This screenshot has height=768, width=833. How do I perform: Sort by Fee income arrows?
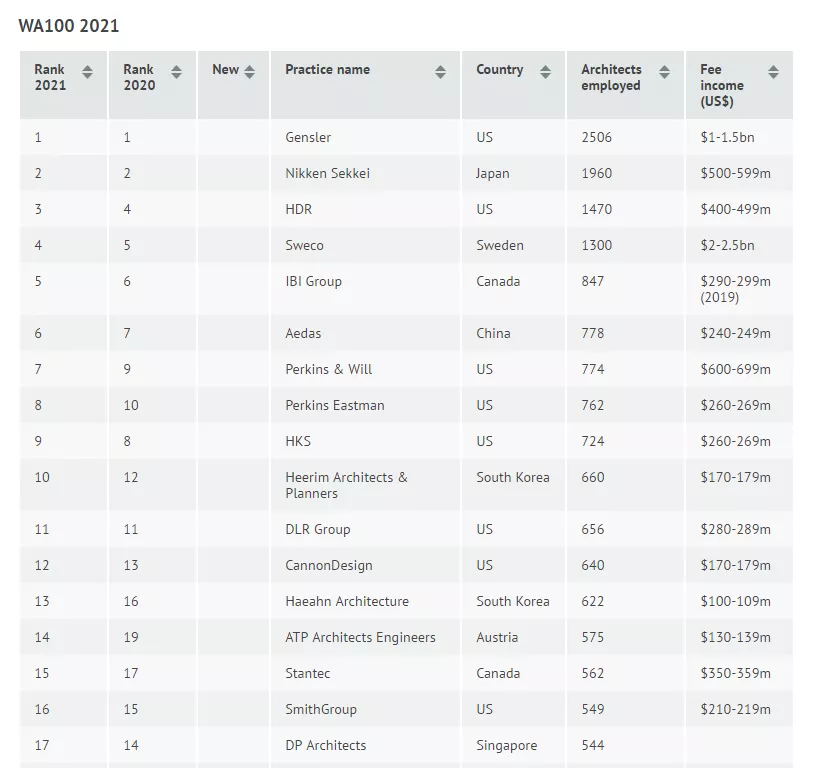pyautogui.click(x=774, y=72)
